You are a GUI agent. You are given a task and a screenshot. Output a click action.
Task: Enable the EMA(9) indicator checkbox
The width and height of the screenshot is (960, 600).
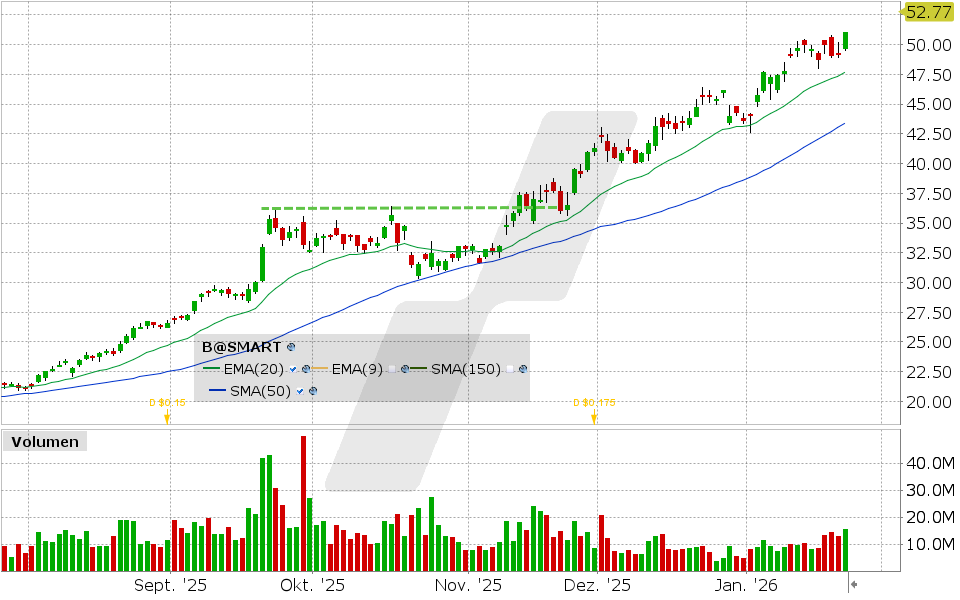coord(392,368)
